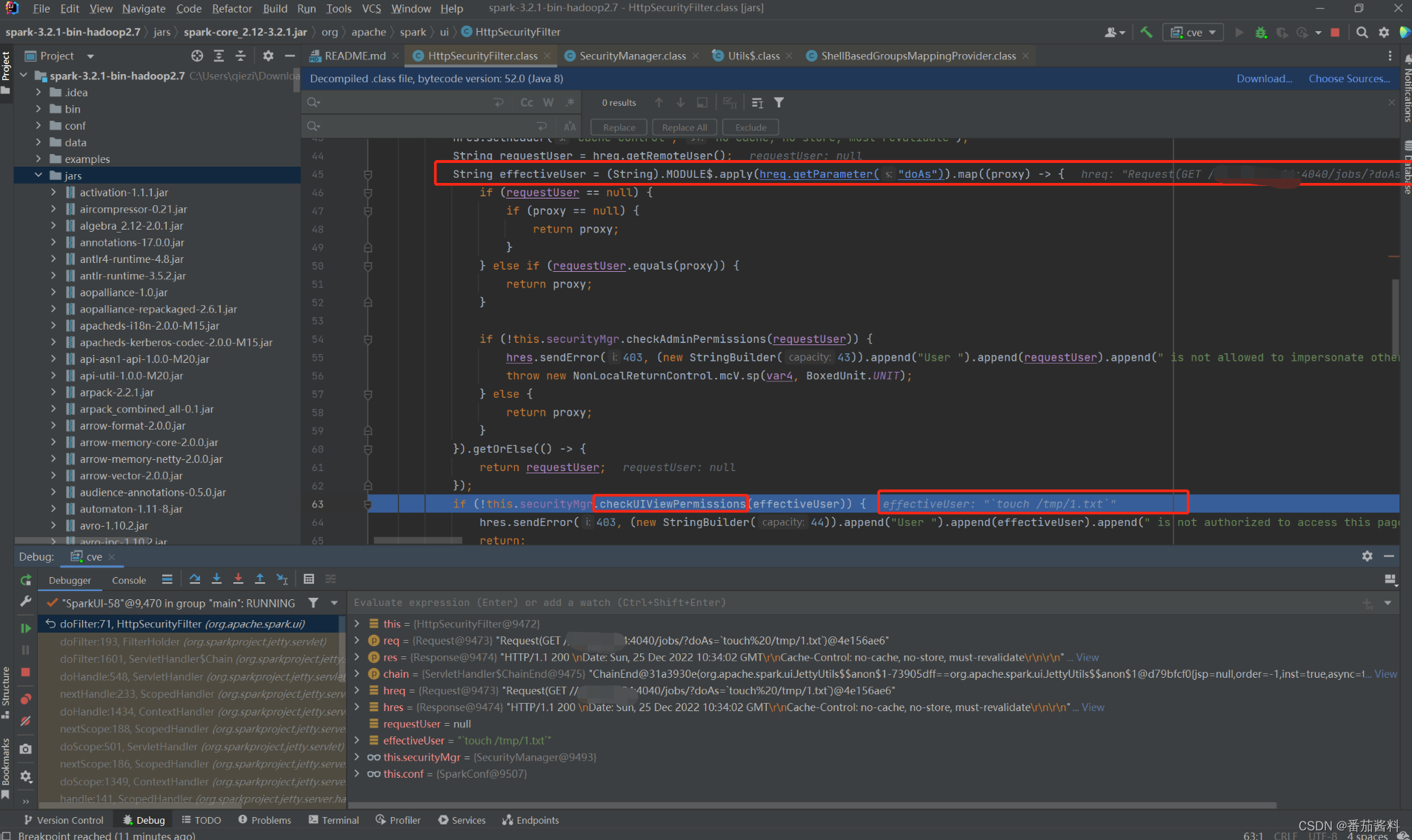This screenshot has width=1412, height=840.
Task: Click the search filter funnel icon
Action: [779, 102]
